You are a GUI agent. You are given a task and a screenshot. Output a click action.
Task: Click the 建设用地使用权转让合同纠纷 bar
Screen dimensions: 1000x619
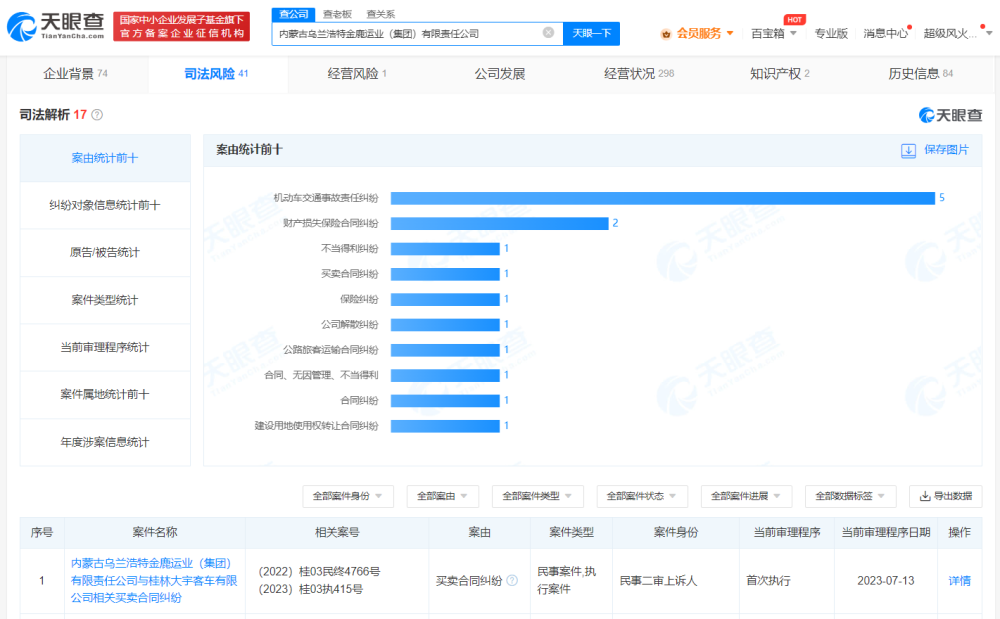point(445,426)
